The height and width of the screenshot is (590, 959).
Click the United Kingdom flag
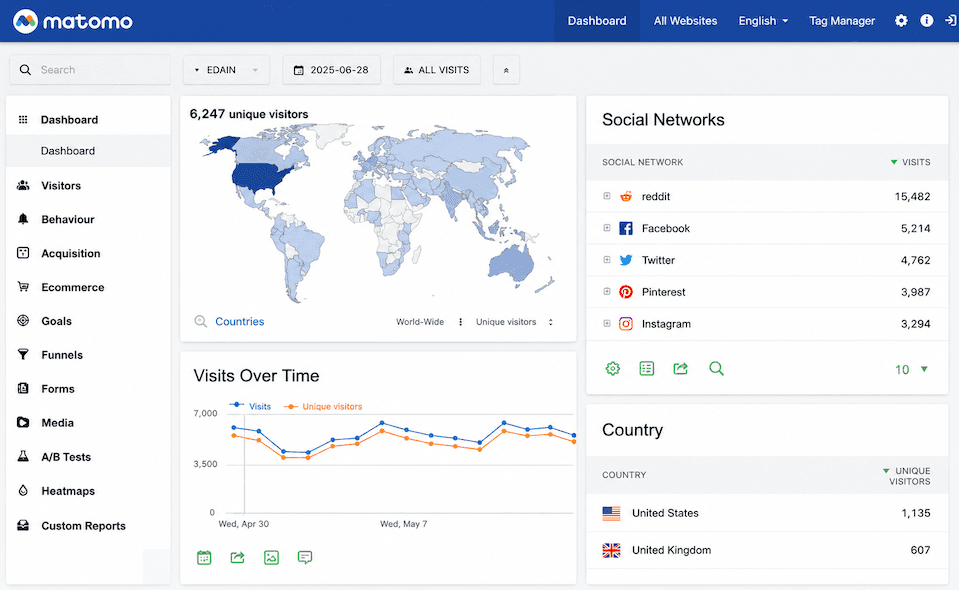(x=611, y=550)
